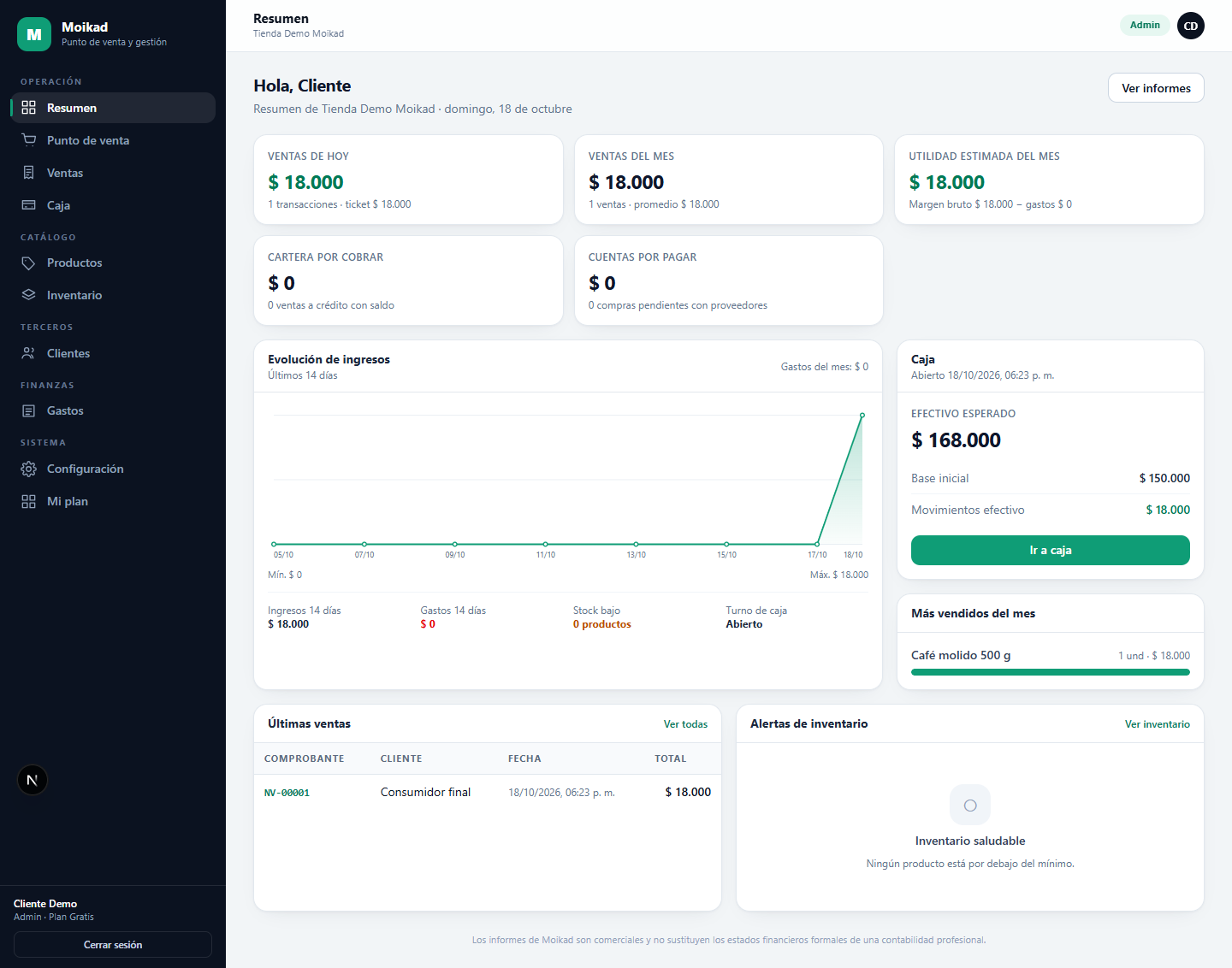This screenshot has height=968, width=1232.
Task: Open the CD user avatar
Action: [1190, 26]
